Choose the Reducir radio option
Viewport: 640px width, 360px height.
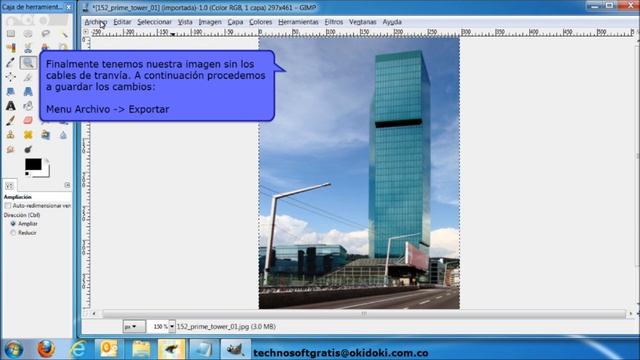click(x=13, y=233)
